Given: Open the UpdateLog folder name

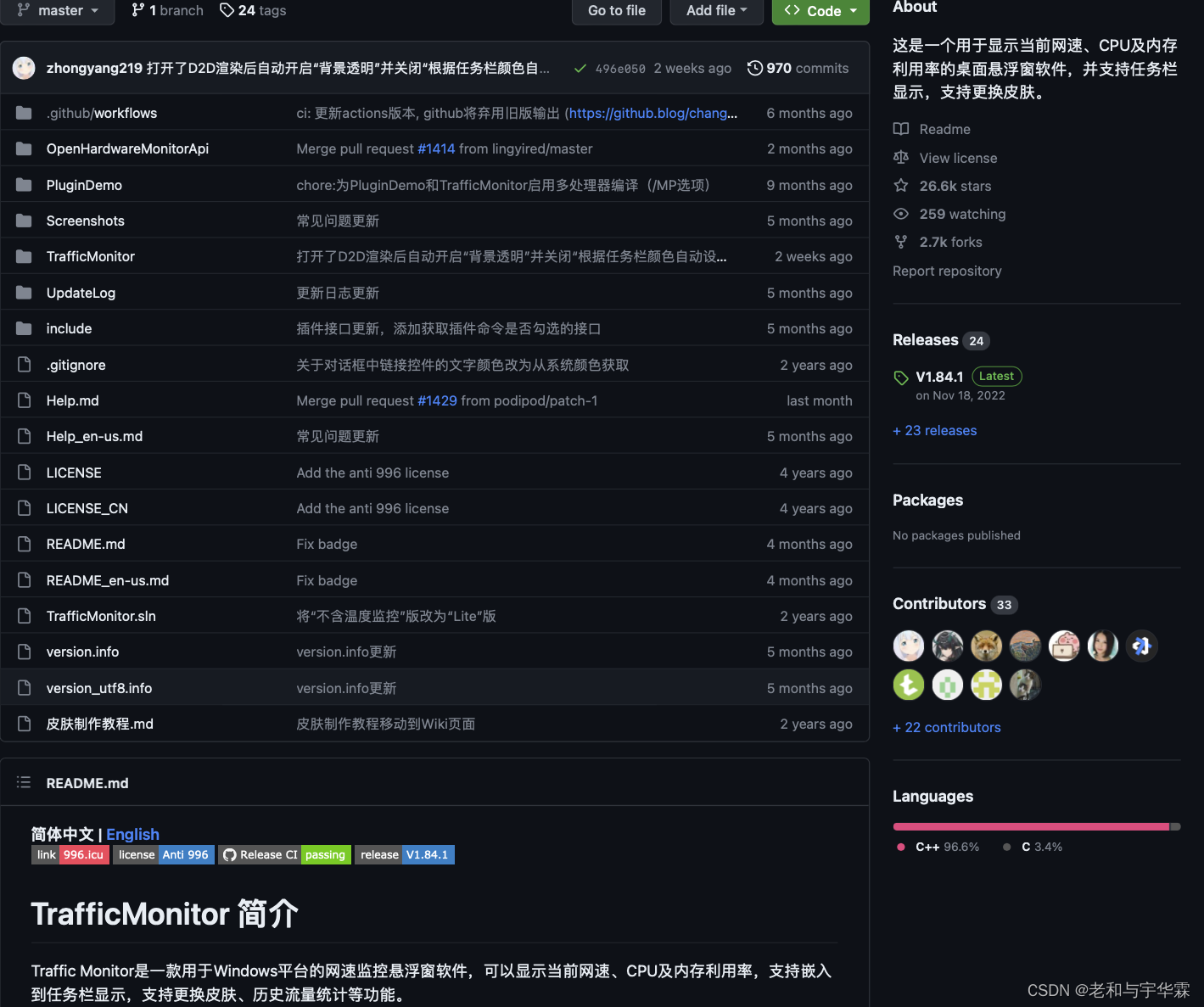Looking at the screenshot, I should click(81, 293).
